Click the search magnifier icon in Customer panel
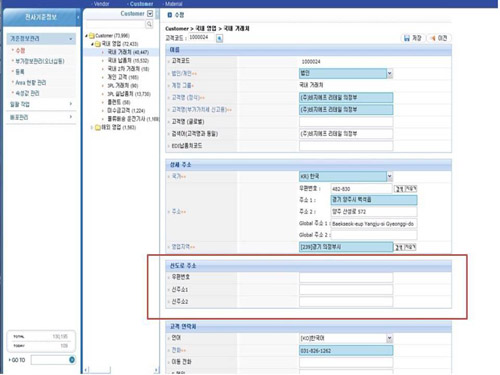The width and height of the screenshot is (500, 375). coord(149,24)
